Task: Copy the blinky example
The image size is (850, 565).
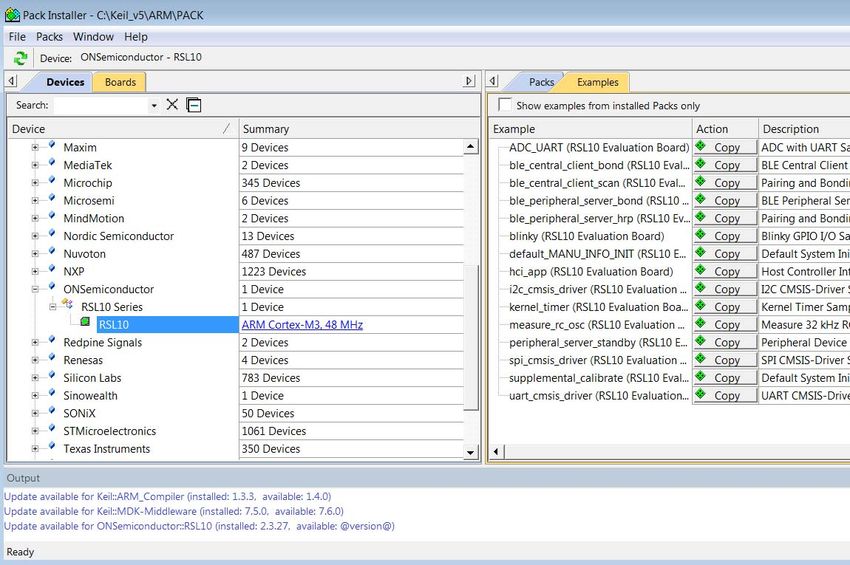Action: pyautogui.click(x=725, y=236)
